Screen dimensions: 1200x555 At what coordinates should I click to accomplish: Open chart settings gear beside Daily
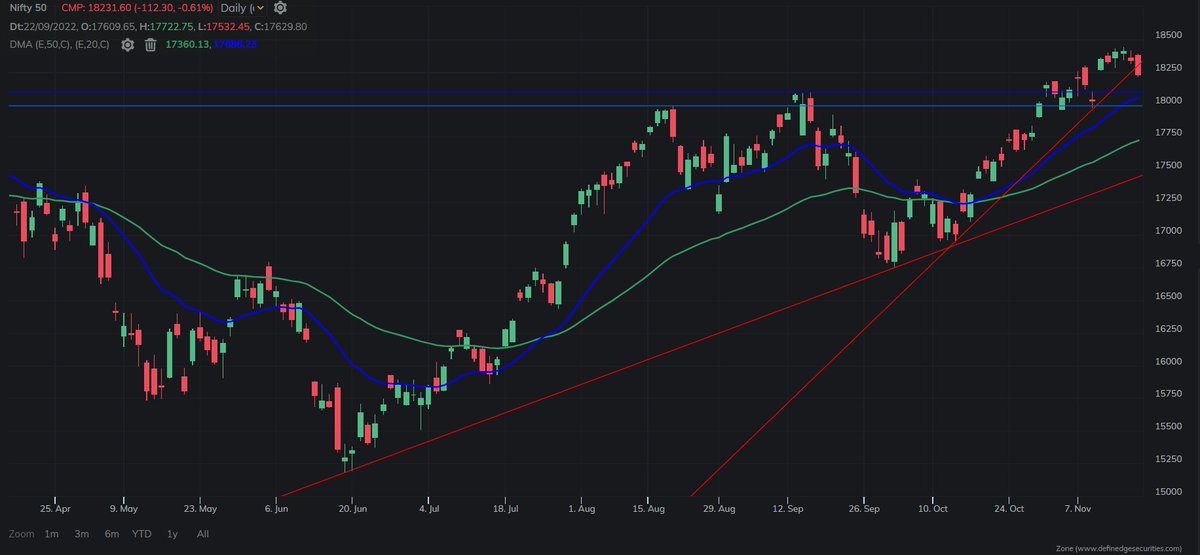[281, 8]
